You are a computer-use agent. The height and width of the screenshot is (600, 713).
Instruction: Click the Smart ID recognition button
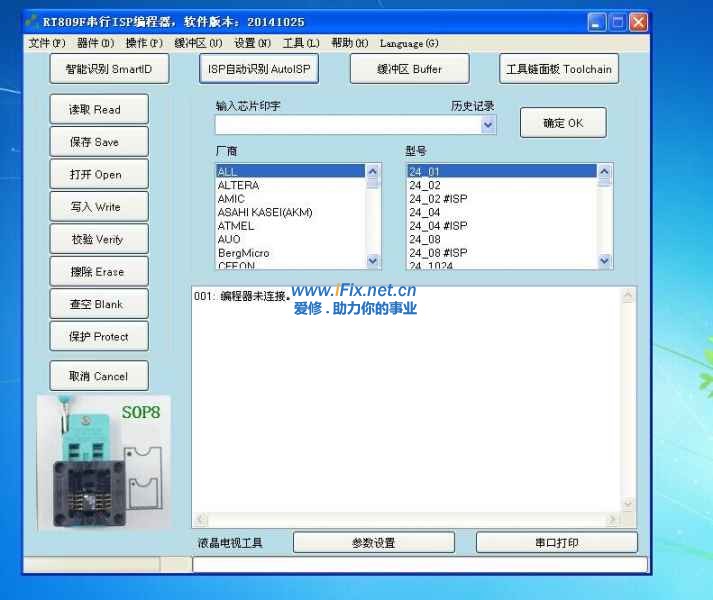(x=109, y=69)
